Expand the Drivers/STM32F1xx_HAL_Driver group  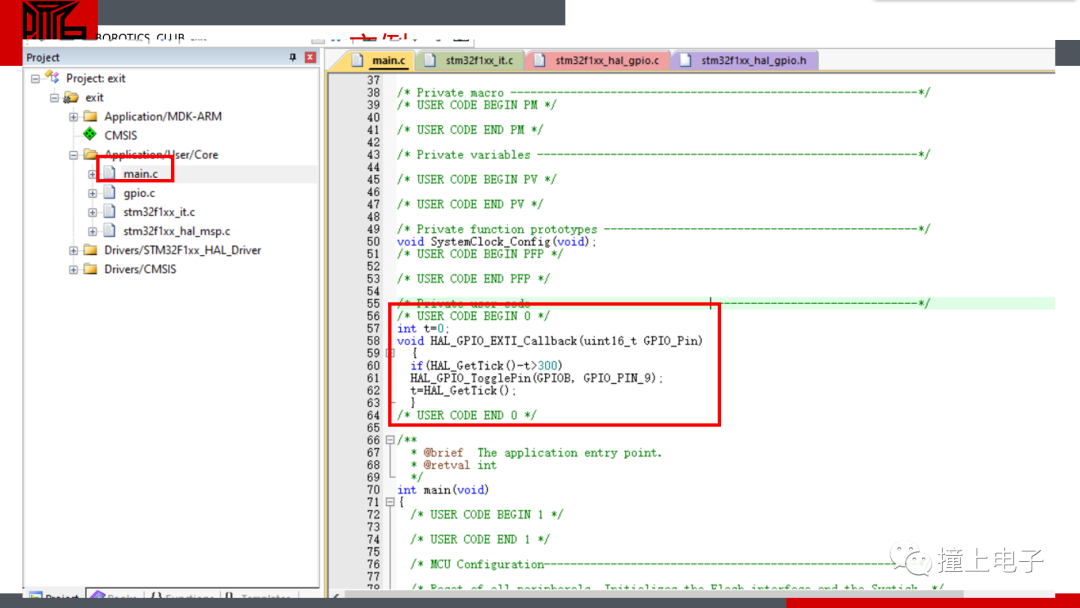coord(73,250)
